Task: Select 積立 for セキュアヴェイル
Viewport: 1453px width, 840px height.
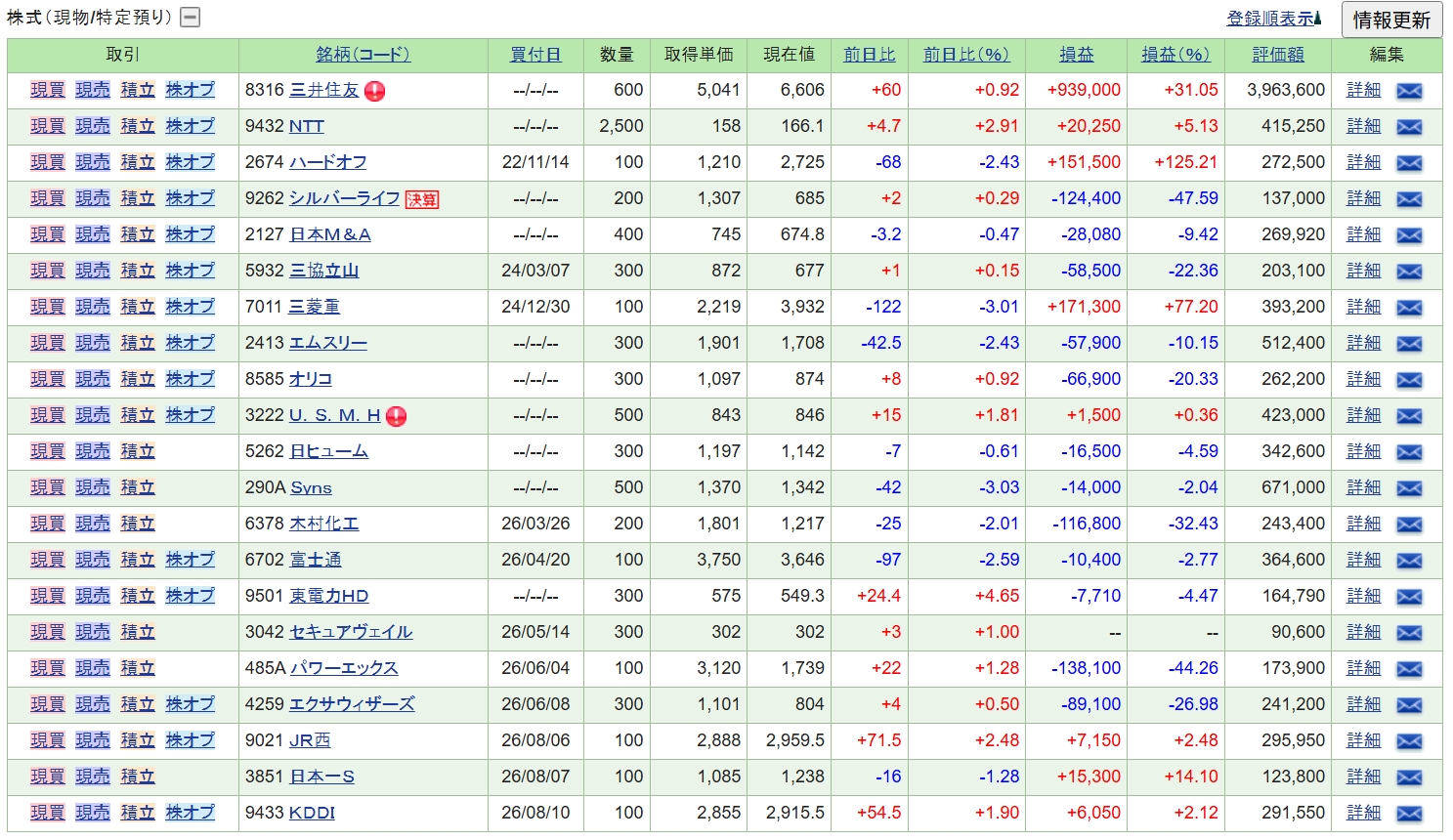Action: point(138,632)
